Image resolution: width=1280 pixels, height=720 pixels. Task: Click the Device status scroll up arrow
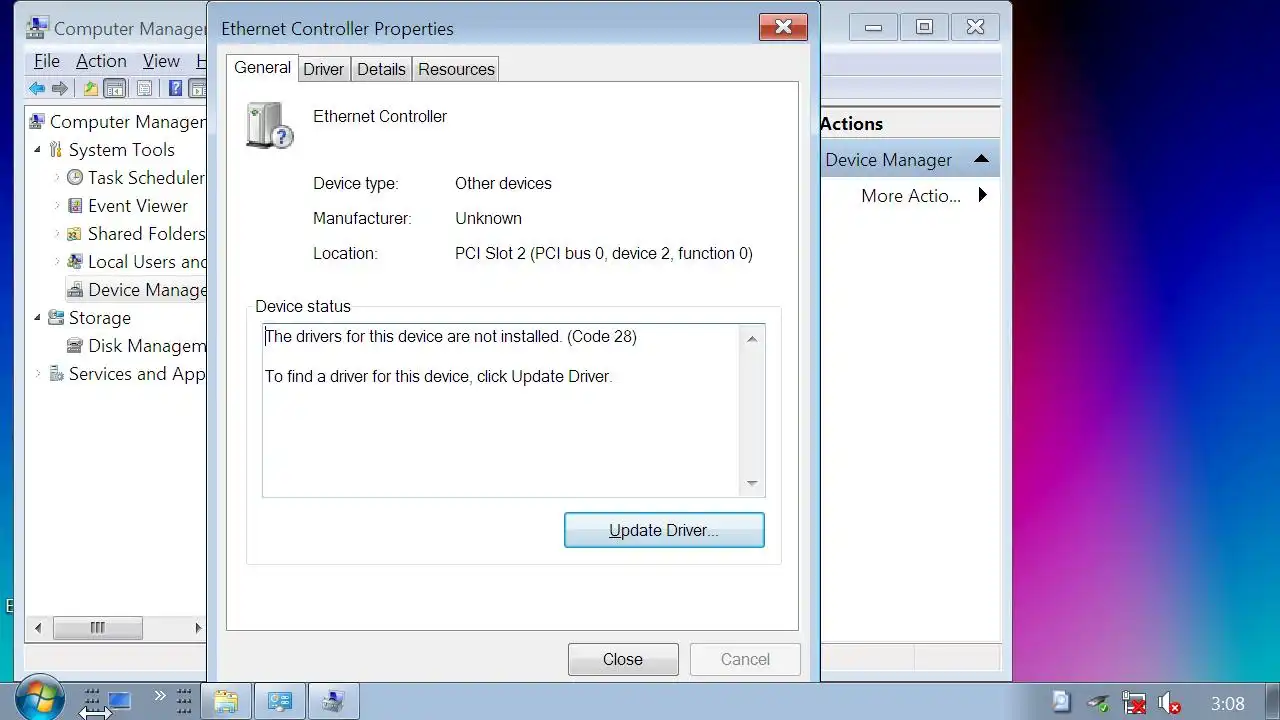(x=752, y=339)
